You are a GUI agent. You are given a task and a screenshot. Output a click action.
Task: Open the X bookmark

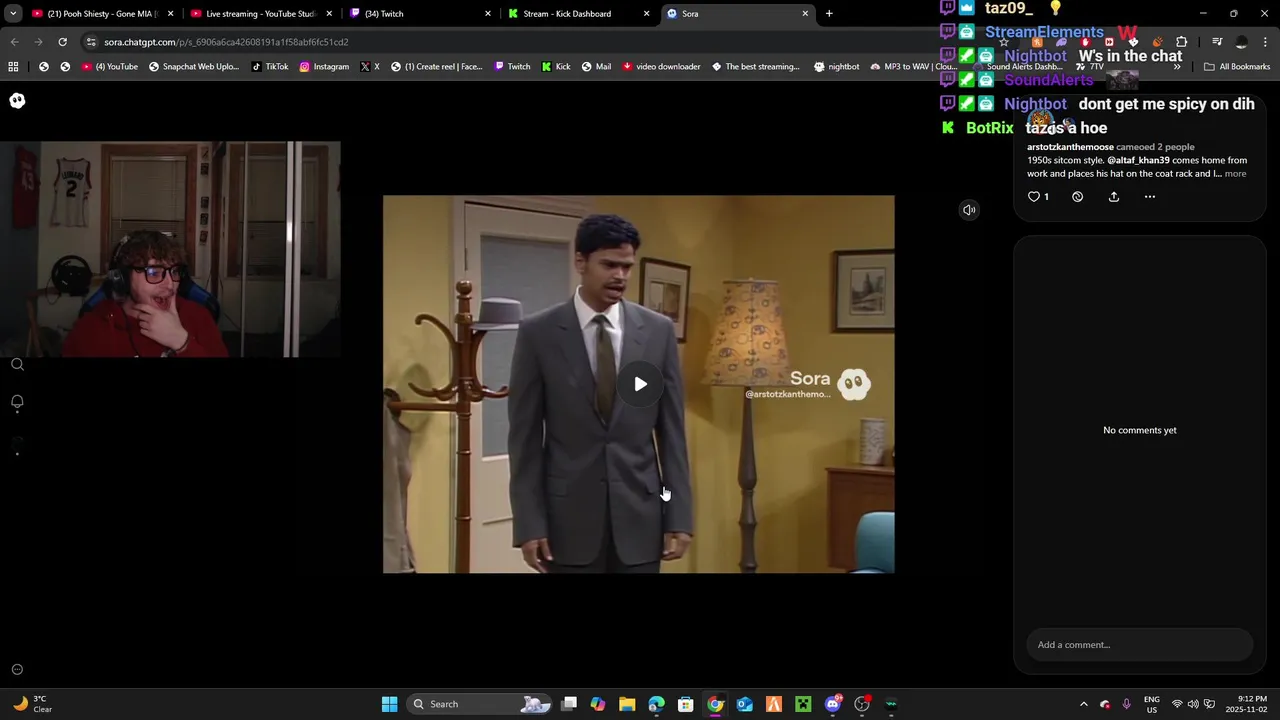tap(370, 67)
